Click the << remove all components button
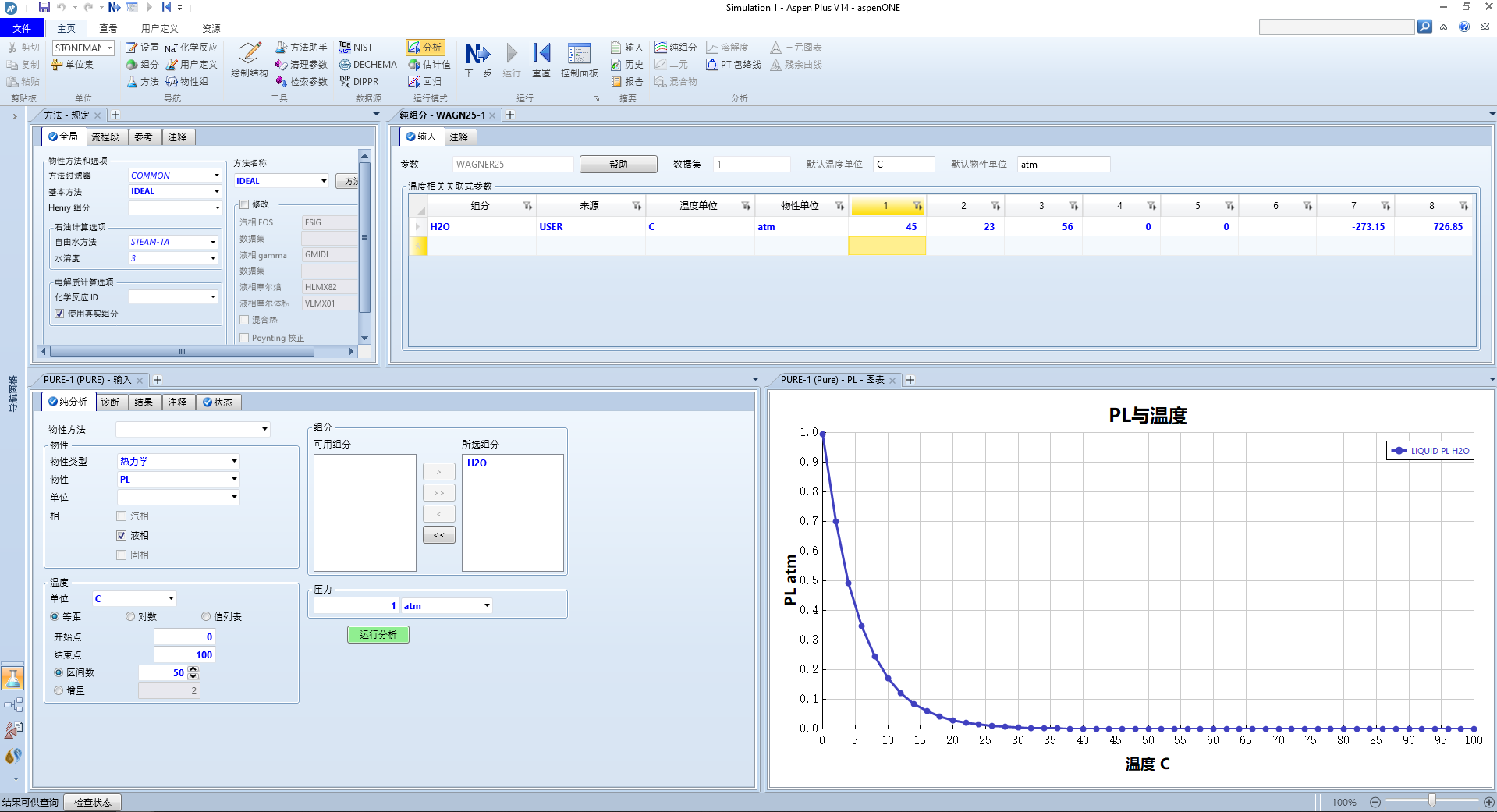 point(439,535)
